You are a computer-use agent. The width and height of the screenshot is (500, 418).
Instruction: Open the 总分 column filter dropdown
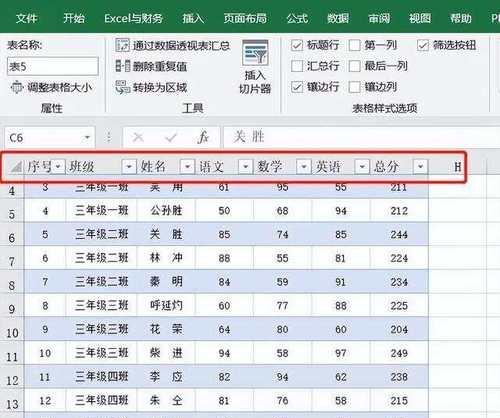[x=420, y=166]
